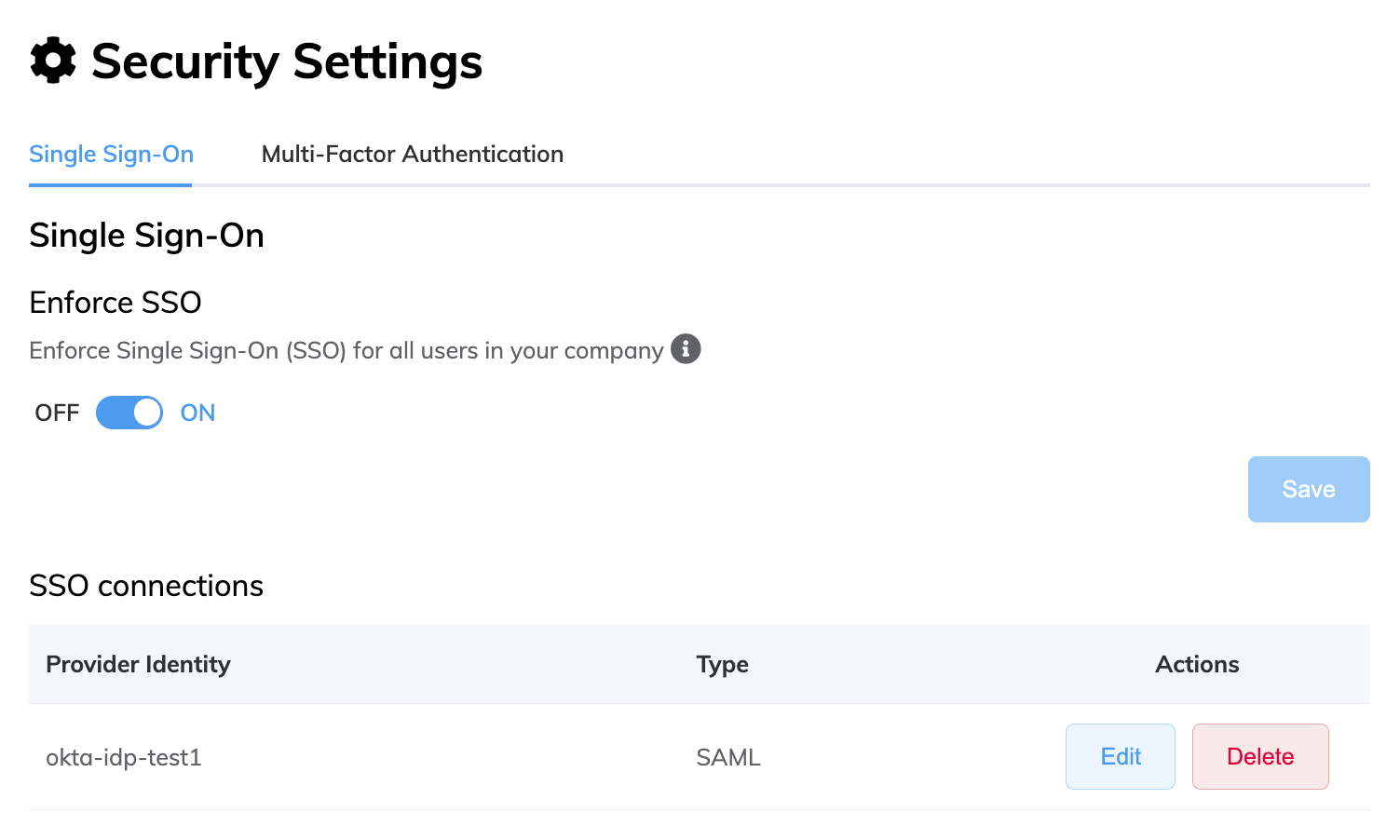The image size is (1400, 840).
Task: Click the Enforce SSO label
Action: click(115, 302)
